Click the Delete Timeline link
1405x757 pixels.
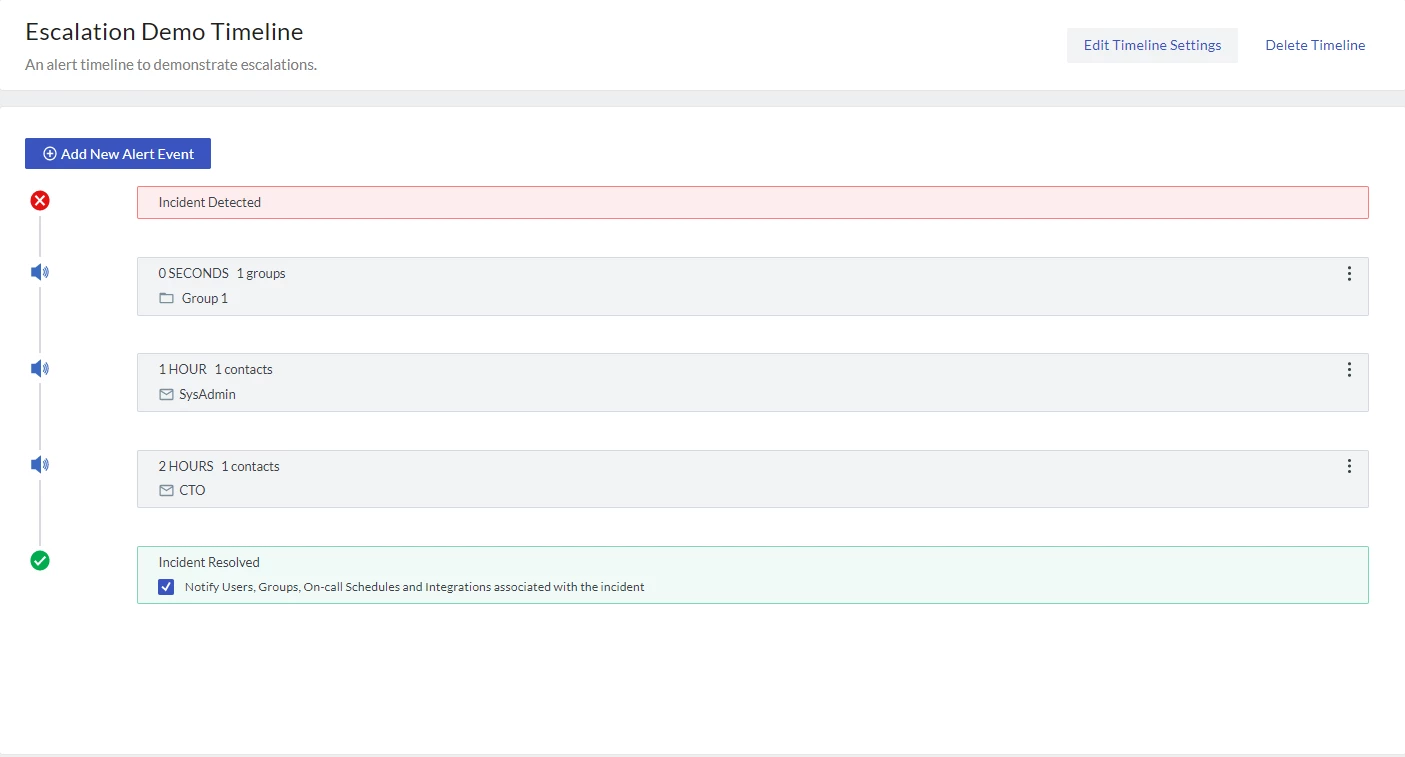[x=1315, y=45]
